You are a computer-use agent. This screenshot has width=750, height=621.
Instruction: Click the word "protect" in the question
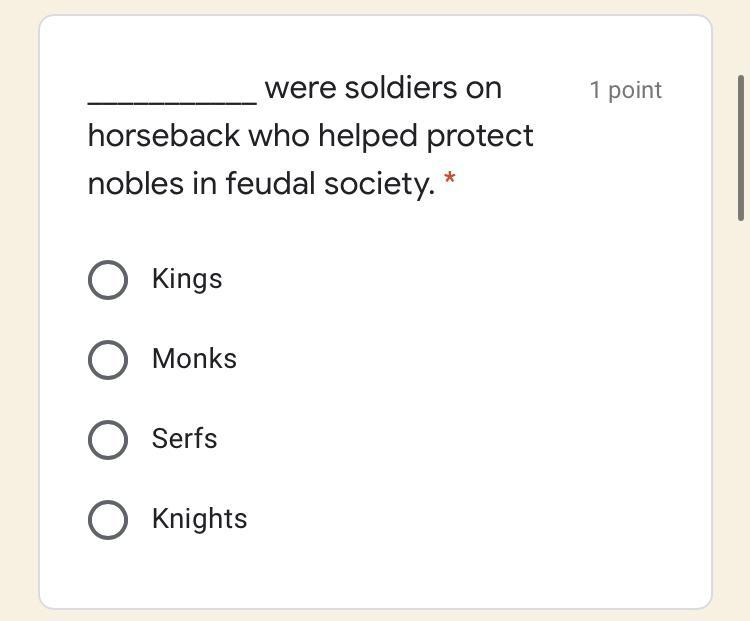click(480, 137)
